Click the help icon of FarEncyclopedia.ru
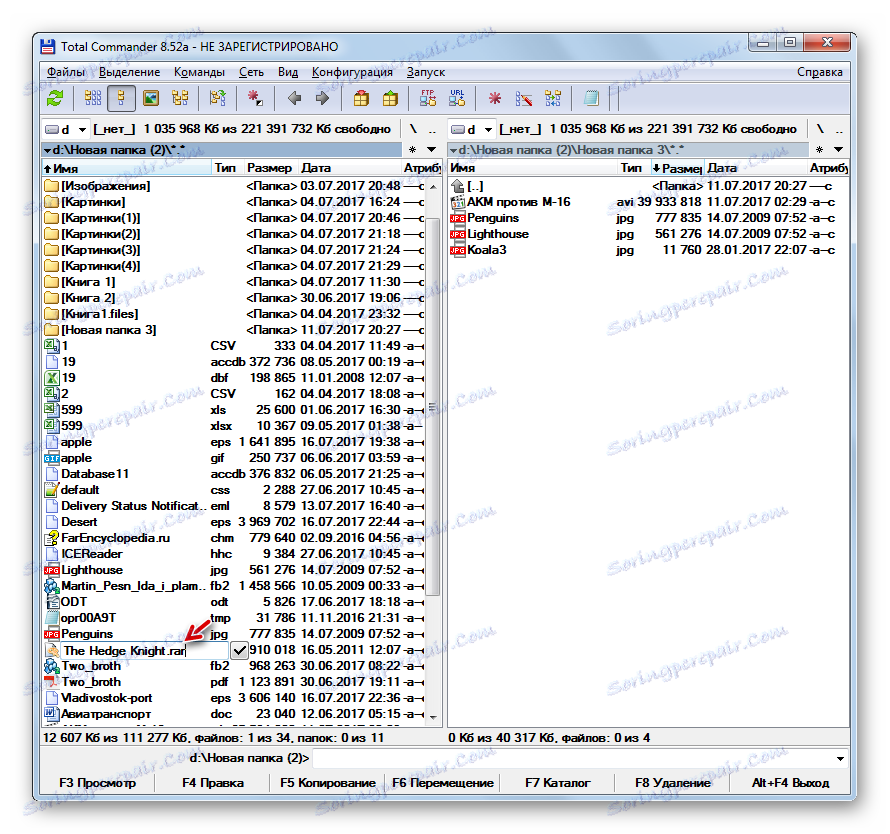The image size is (890, 834). pyautogui.click(x=52, y=538)
